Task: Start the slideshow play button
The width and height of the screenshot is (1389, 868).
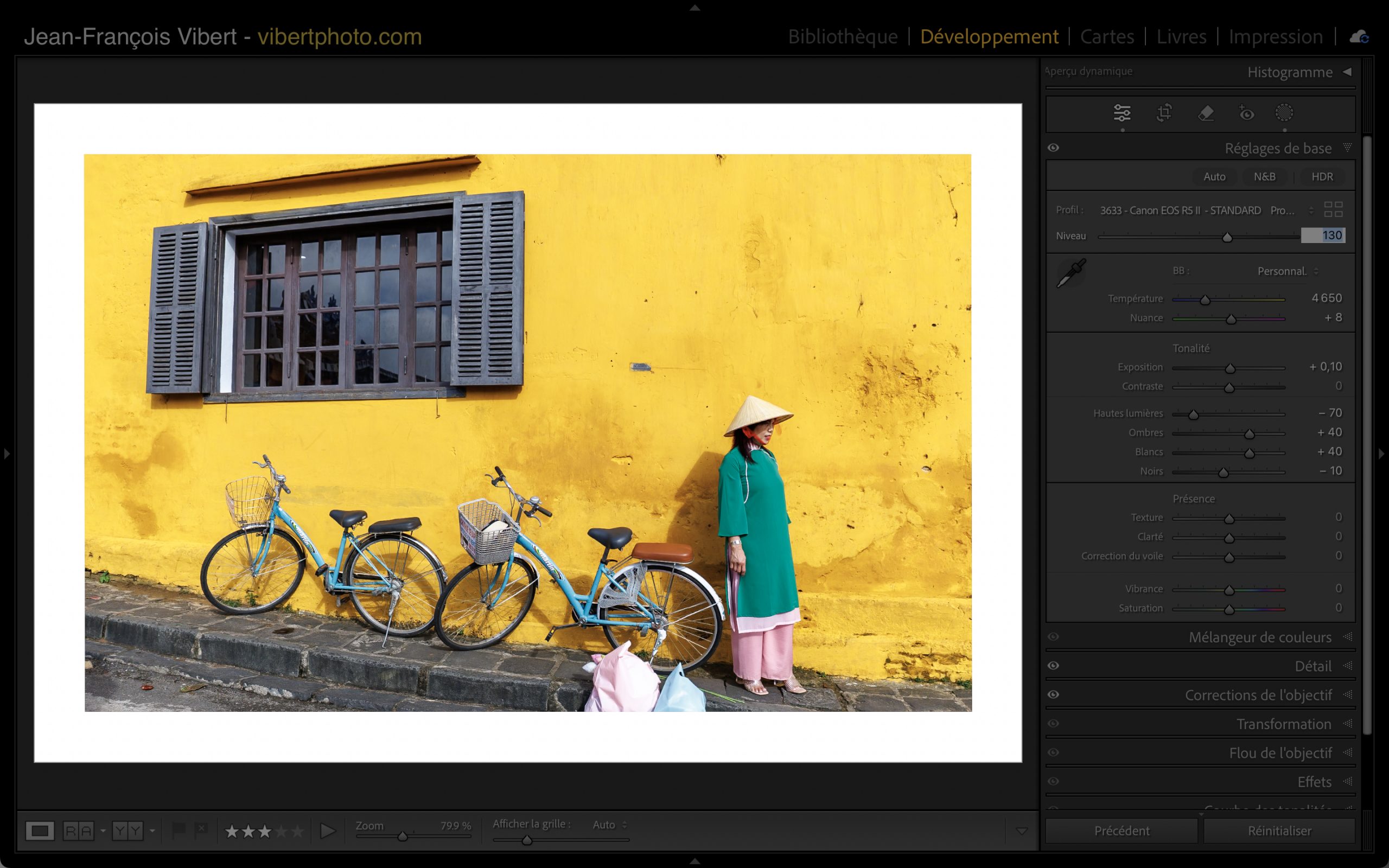Action: 328,831
